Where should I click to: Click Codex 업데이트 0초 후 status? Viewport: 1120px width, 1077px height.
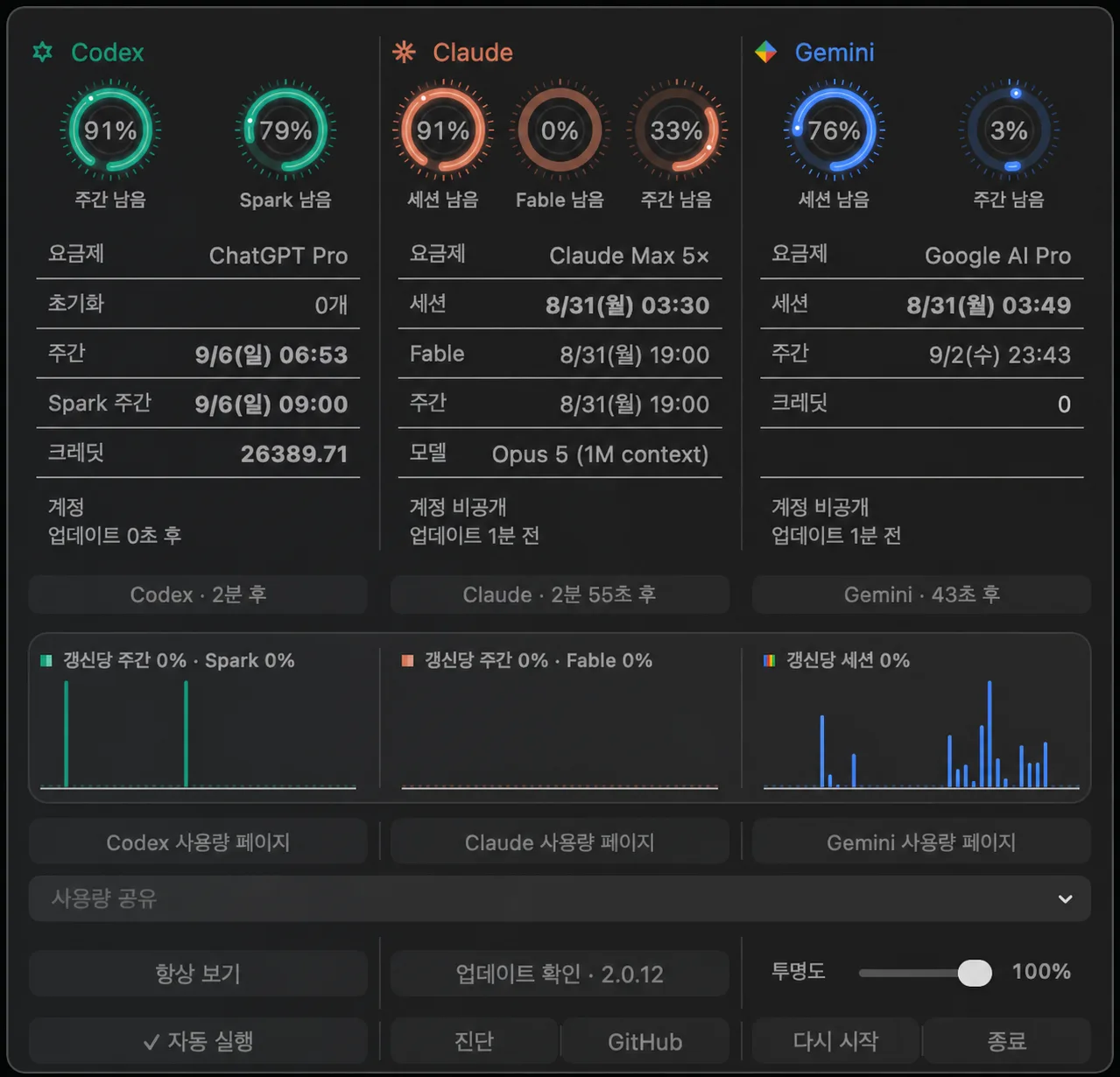pos(115,536)
